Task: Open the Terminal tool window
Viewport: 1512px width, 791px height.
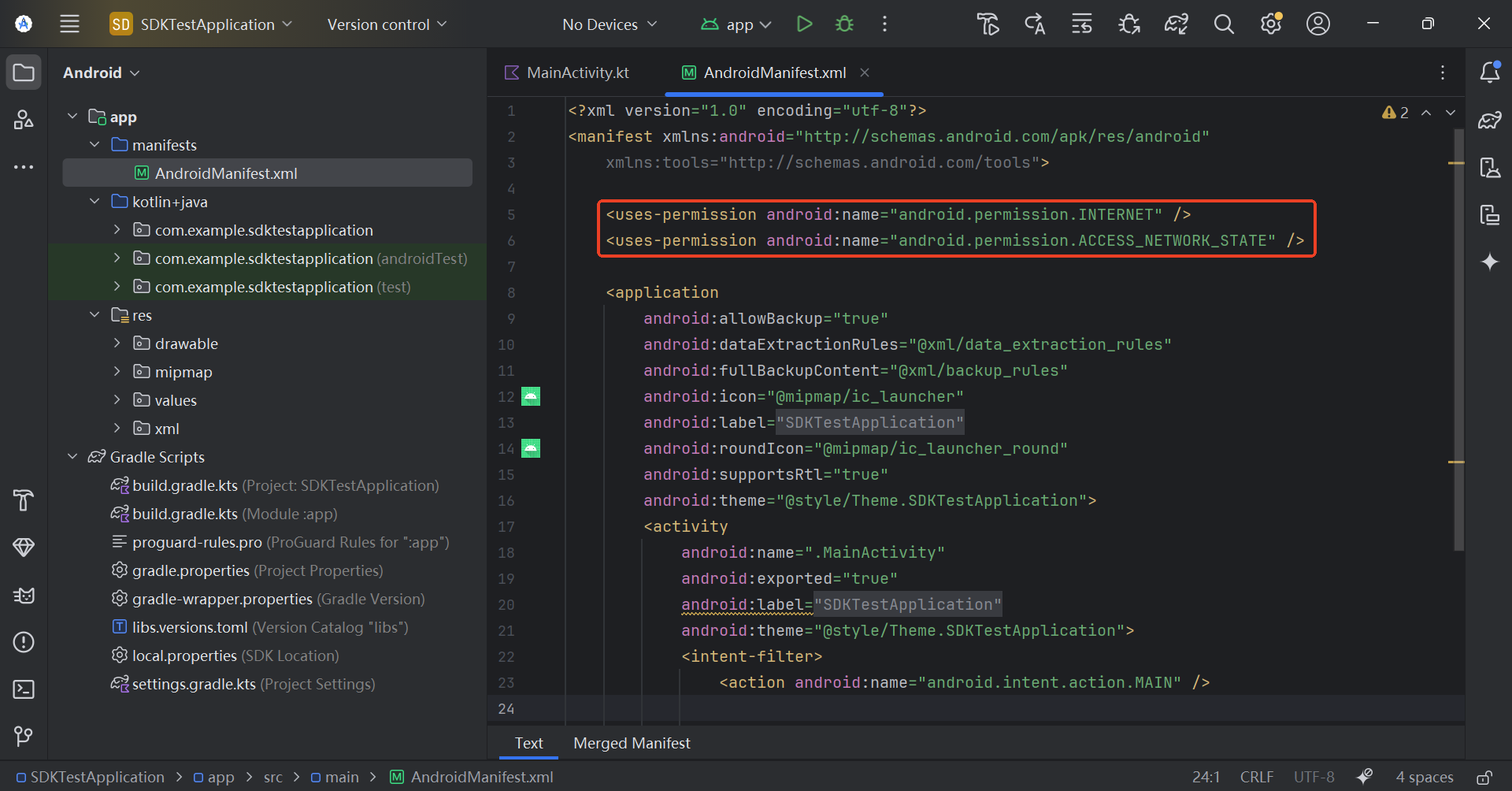Action: tap(24, 690)
